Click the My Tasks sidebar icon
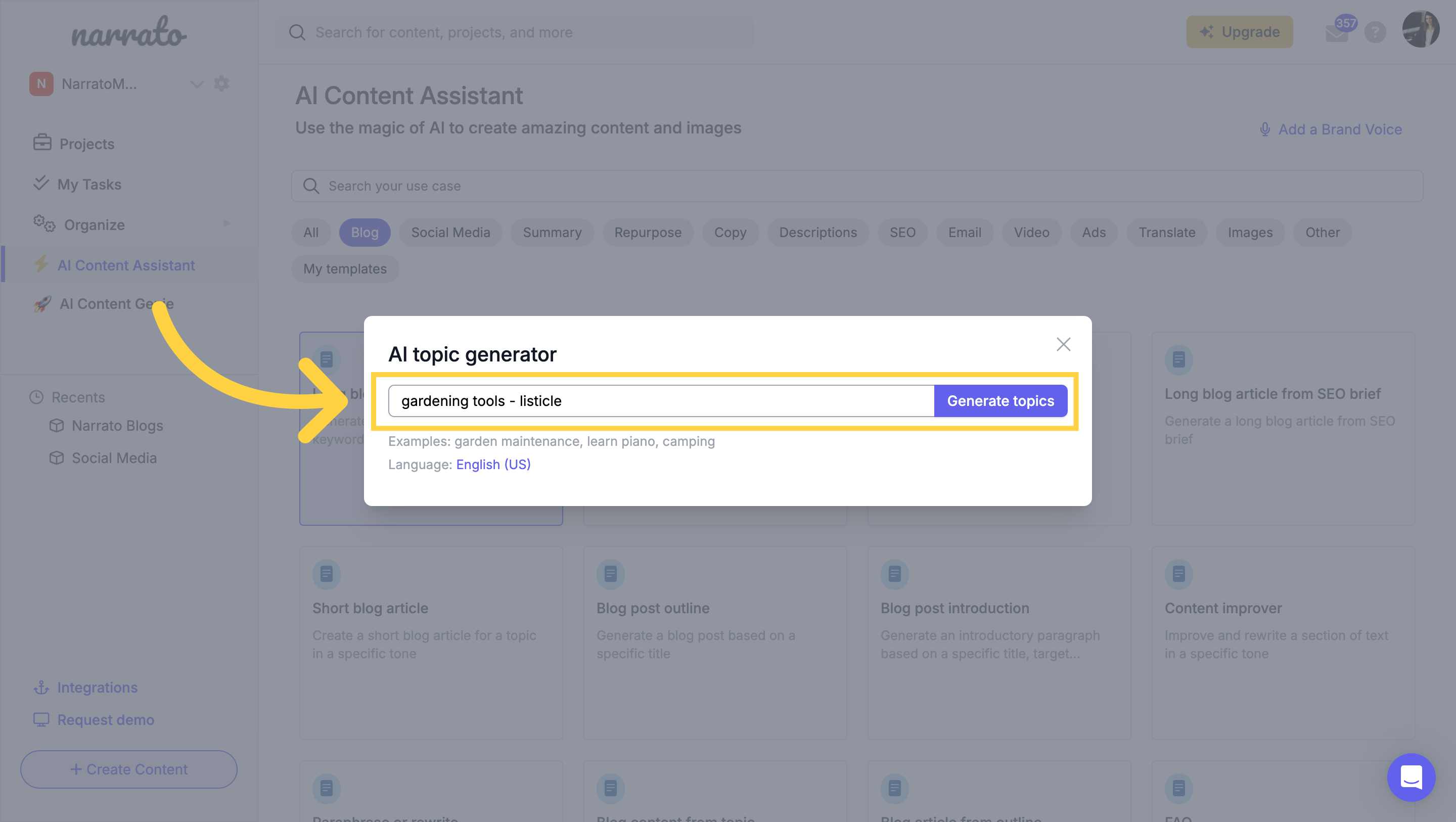Screen dimensions: 1456x822 [40, 184]
